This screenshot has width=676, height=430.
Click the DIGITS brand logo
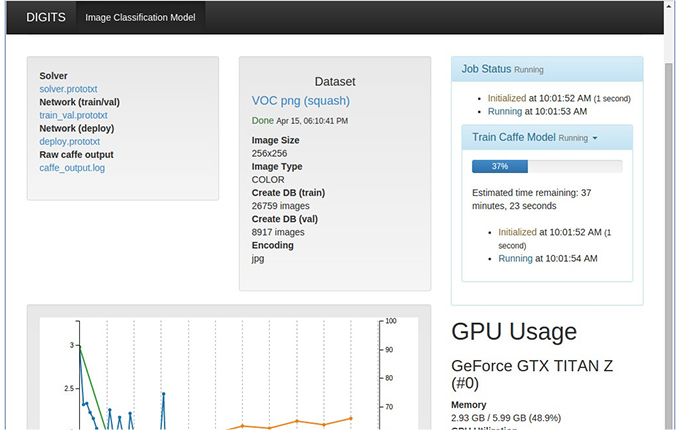point(46,17)
